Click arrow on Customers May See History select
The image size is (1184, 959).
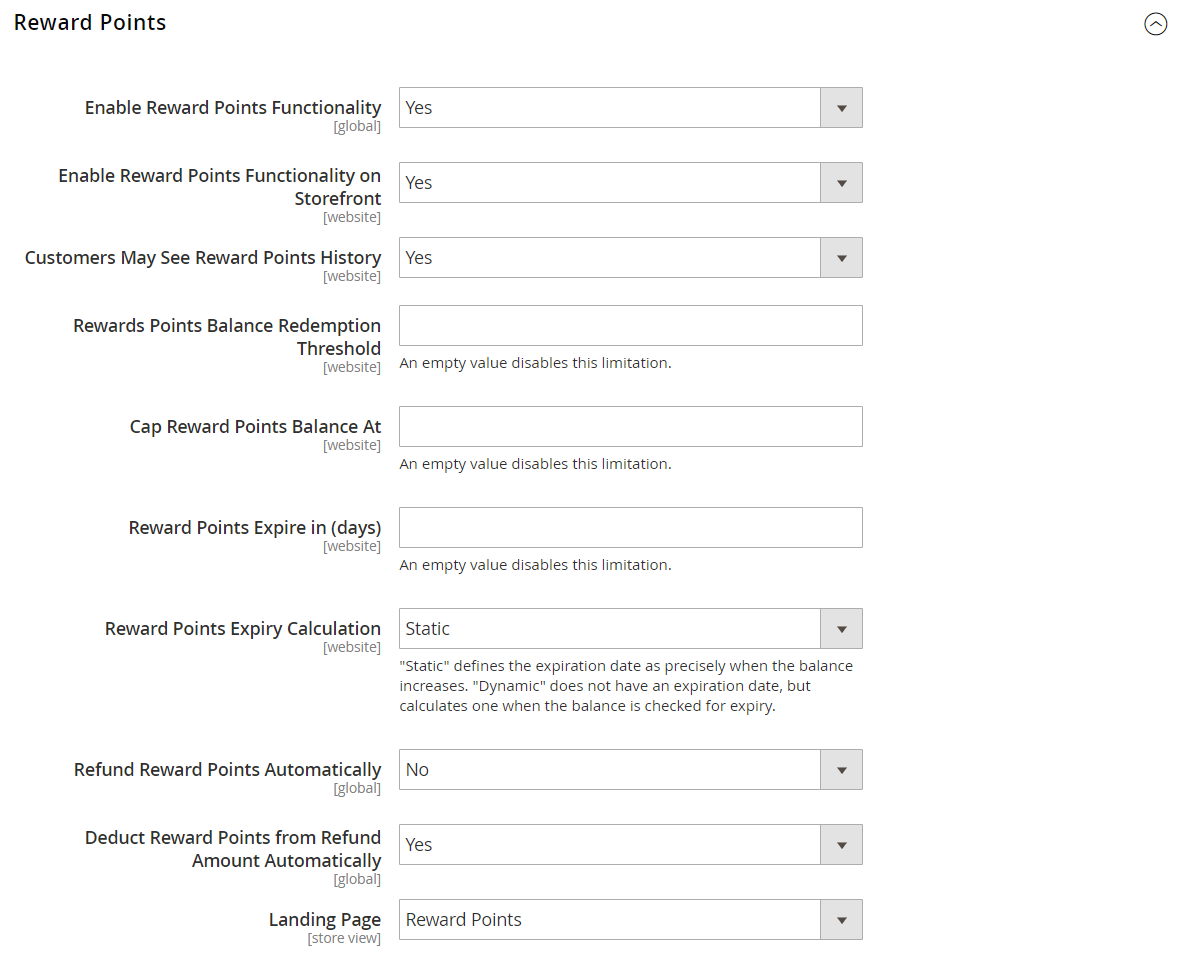pos(841,258)
